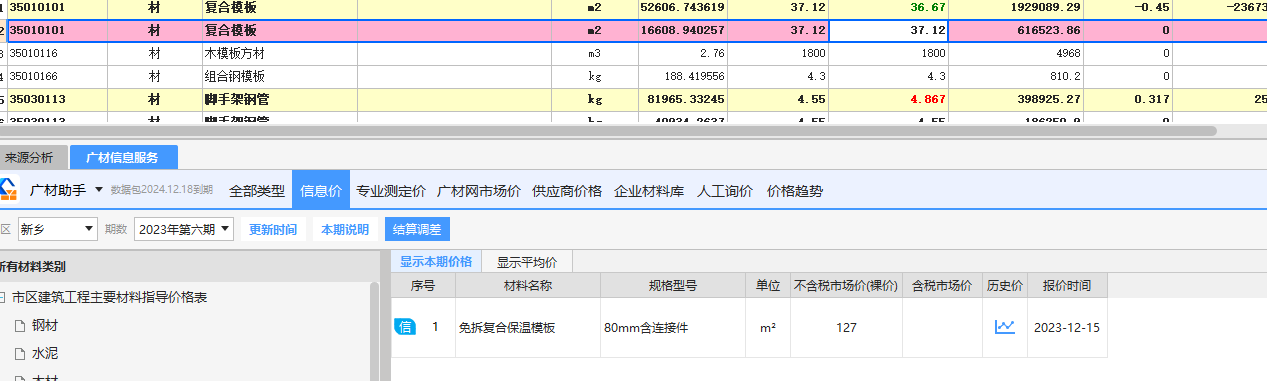Open the 供应商价格 tab
Image resolution: width=1267 pixels, height=381 pixels.
(x=567, y=190)
